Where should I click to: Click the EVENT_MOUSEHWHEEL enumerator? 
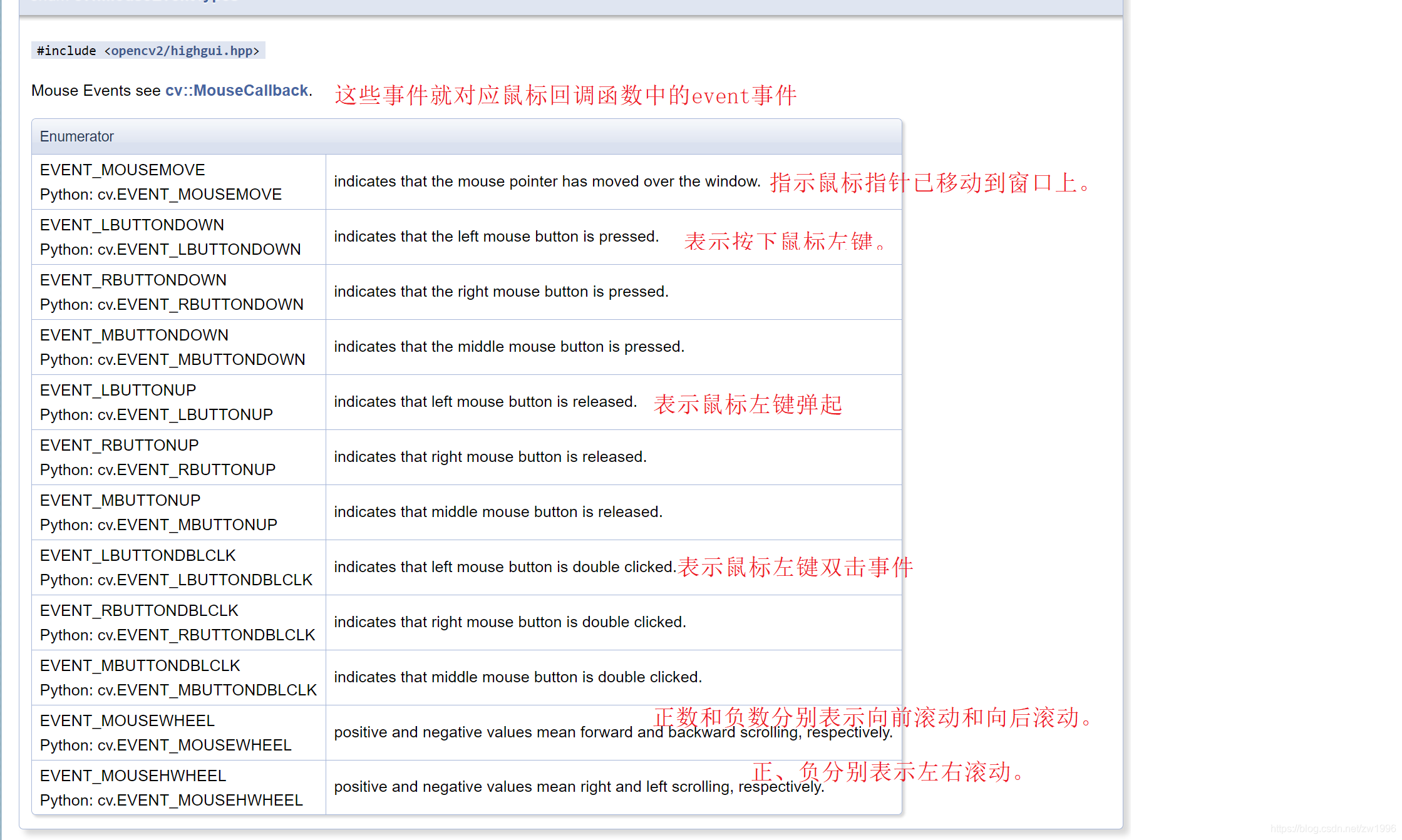pyautogui.click(x=133, y=776)
